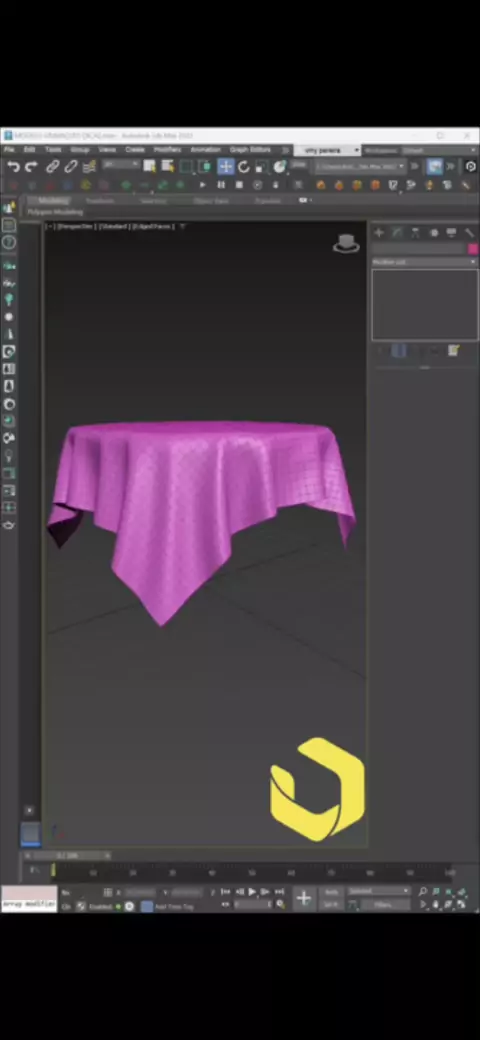
Task: Toggle the Enabled state in status bar
Action: pos(98,906)
